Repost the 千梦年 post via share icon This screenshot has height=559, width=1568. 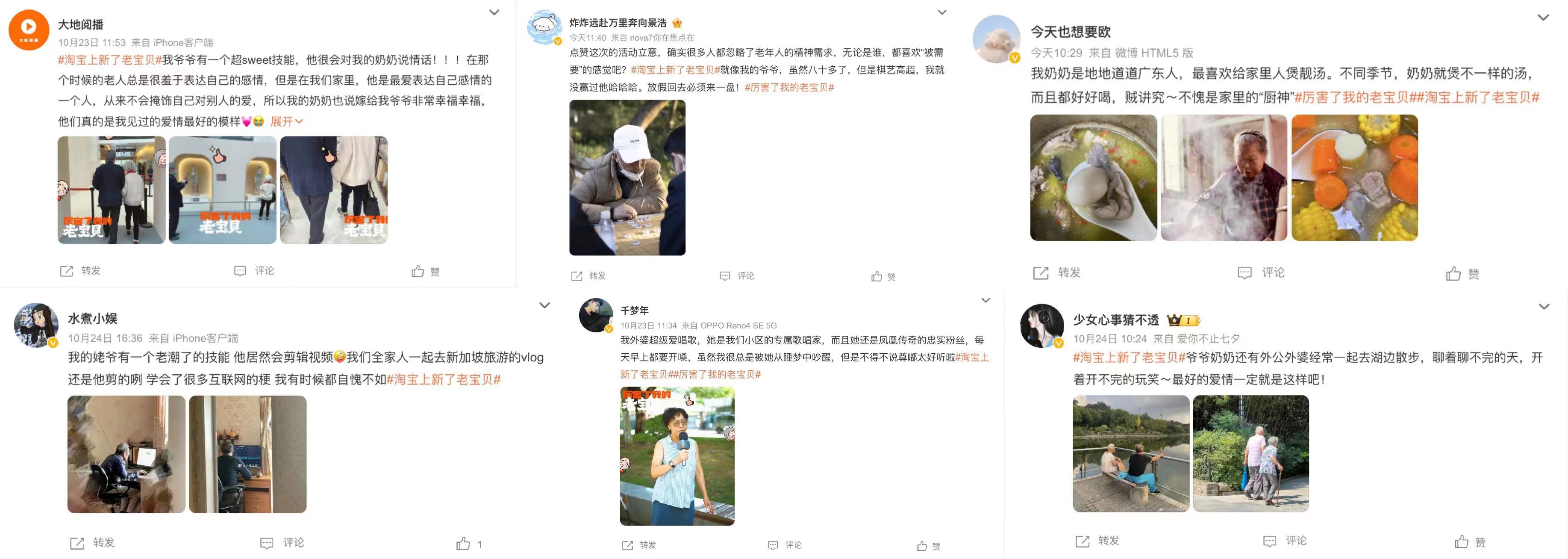[x=638, y=545]
